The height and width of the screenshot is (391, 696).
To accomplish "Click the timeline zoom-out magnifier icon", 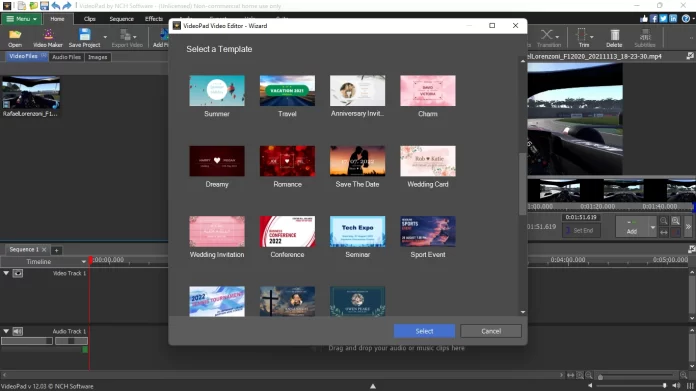I will coord(589,375).
